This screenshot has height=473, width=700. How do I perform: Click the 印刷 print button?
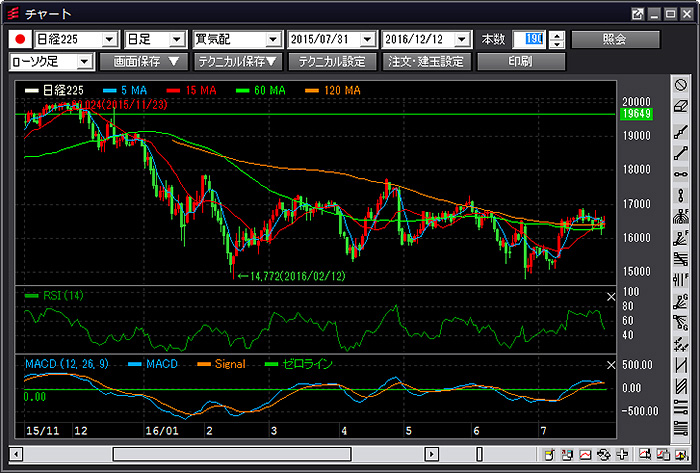(521, 62)
